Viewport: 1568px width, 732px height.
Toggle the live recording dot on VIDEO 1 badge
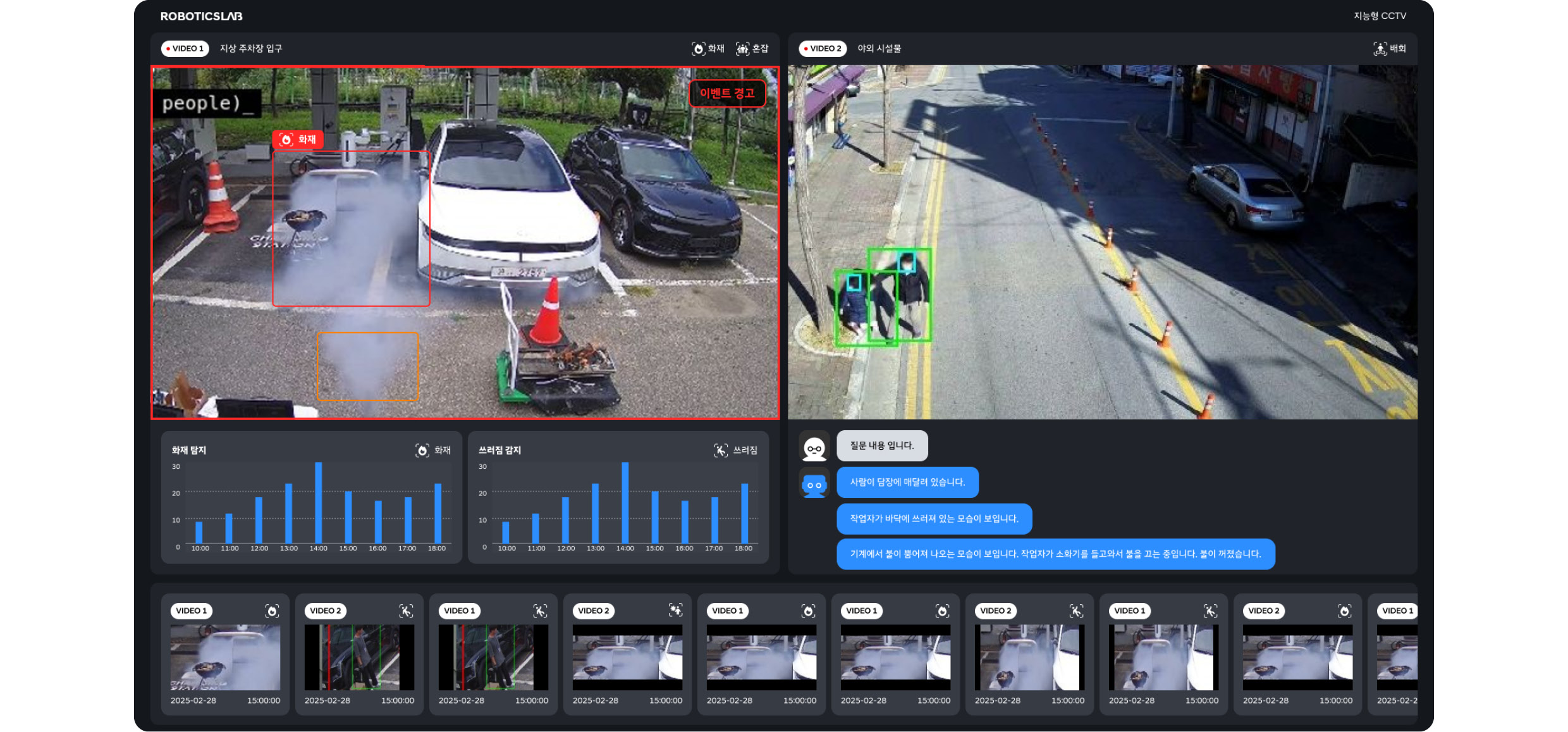168,48
